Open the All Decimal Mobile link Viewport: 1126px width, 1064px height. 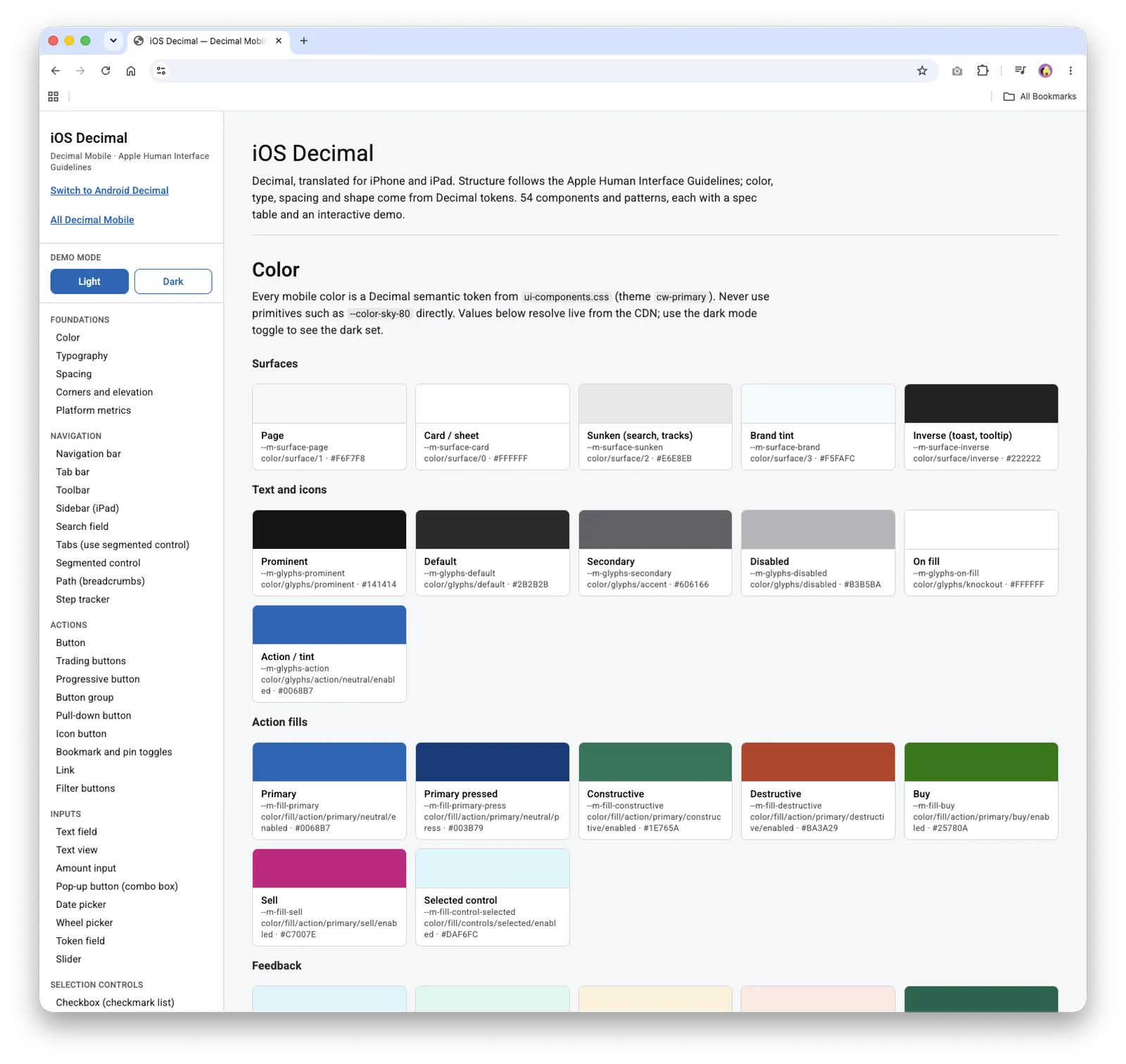92,220
